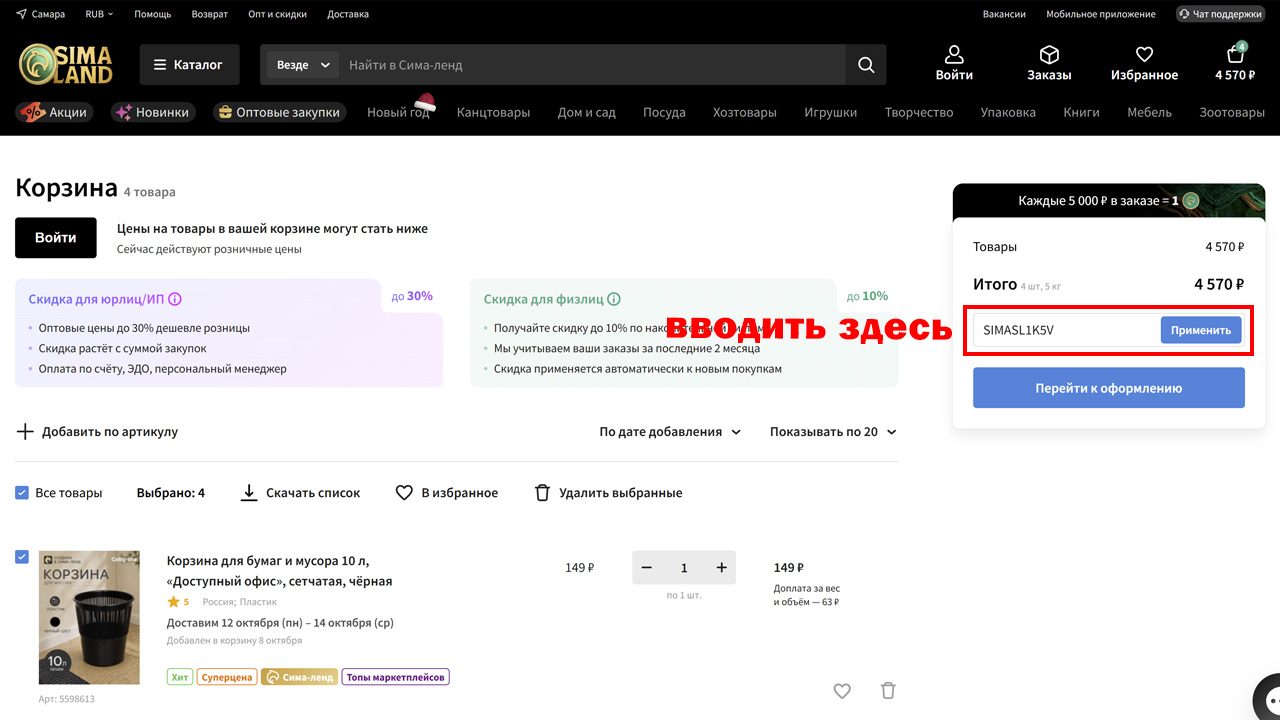The image size is (1280, 720).
Task: Open the Корзина для бумаг и мусора product title
Action: tap(279, 571)
